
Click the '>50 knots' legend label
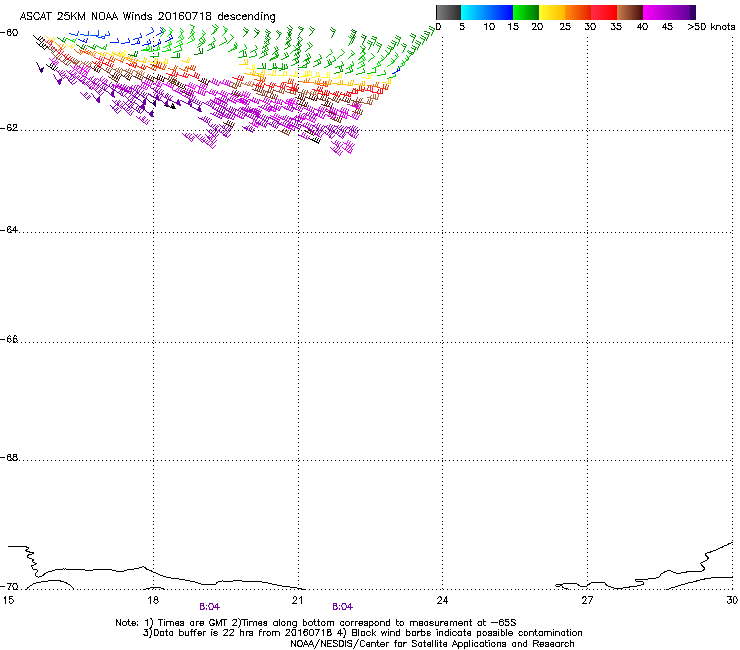coord(711,27)
